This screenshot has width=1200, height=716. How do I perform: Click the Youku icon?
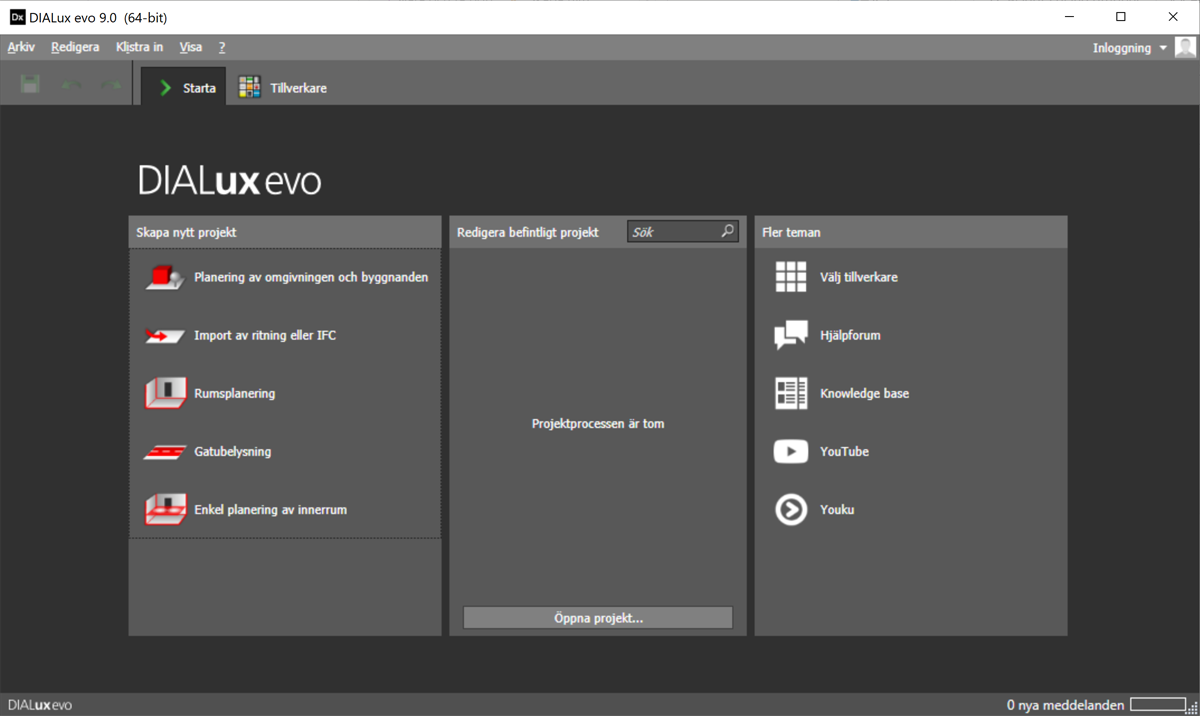pos(791,509)
